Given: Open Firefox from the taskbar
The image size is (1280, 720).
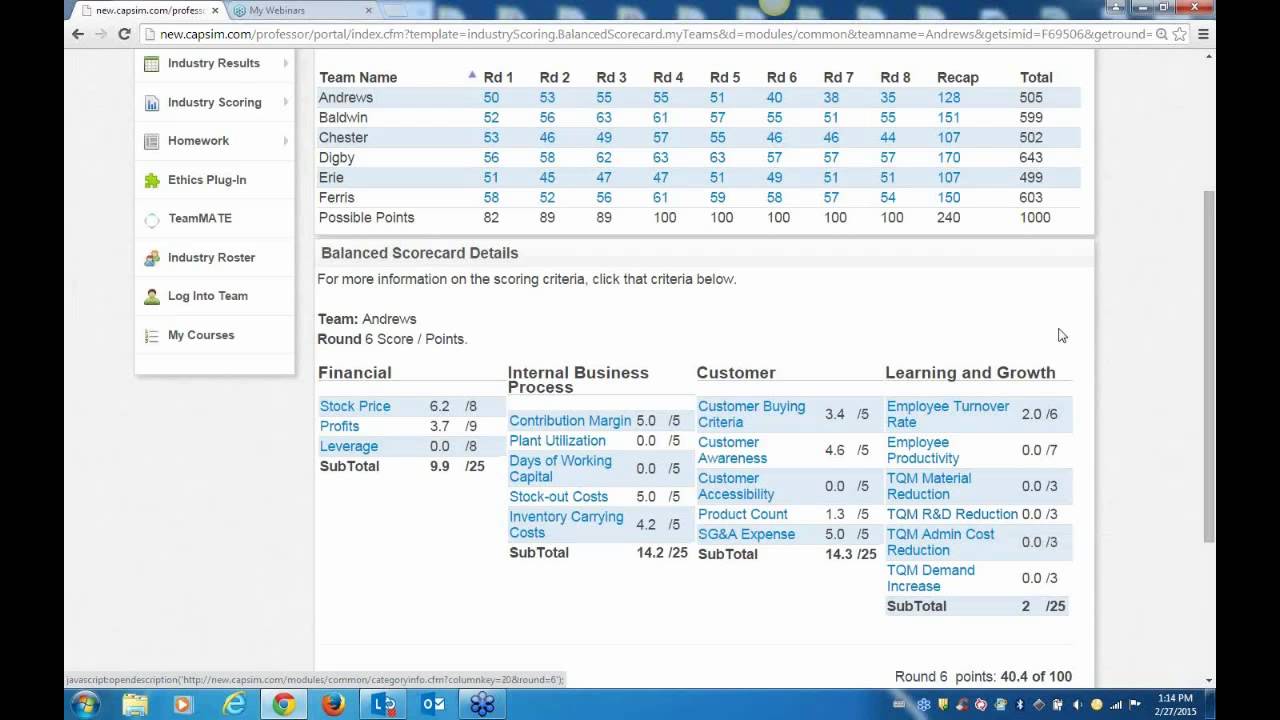Looking at the screenshot, I should click(333, 704).
